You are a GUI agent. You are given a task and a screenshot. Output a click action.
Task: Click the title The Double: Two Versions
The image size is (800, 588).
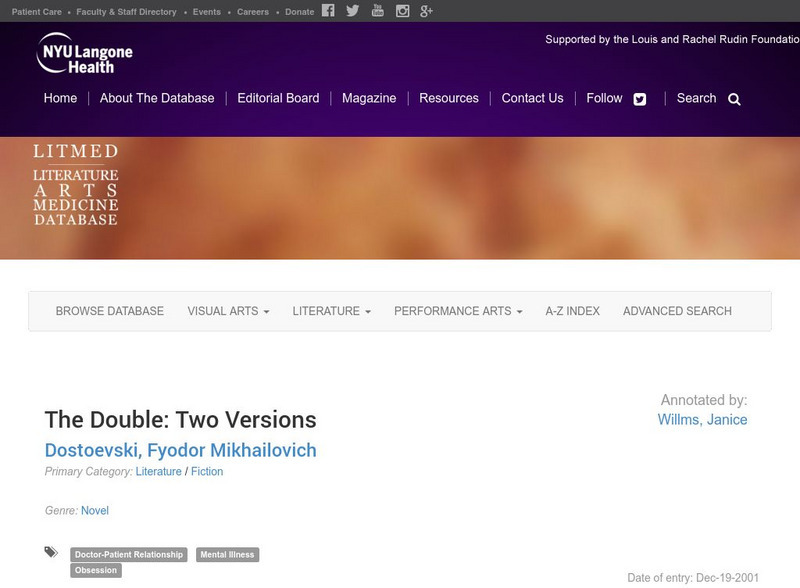(181, 420)
